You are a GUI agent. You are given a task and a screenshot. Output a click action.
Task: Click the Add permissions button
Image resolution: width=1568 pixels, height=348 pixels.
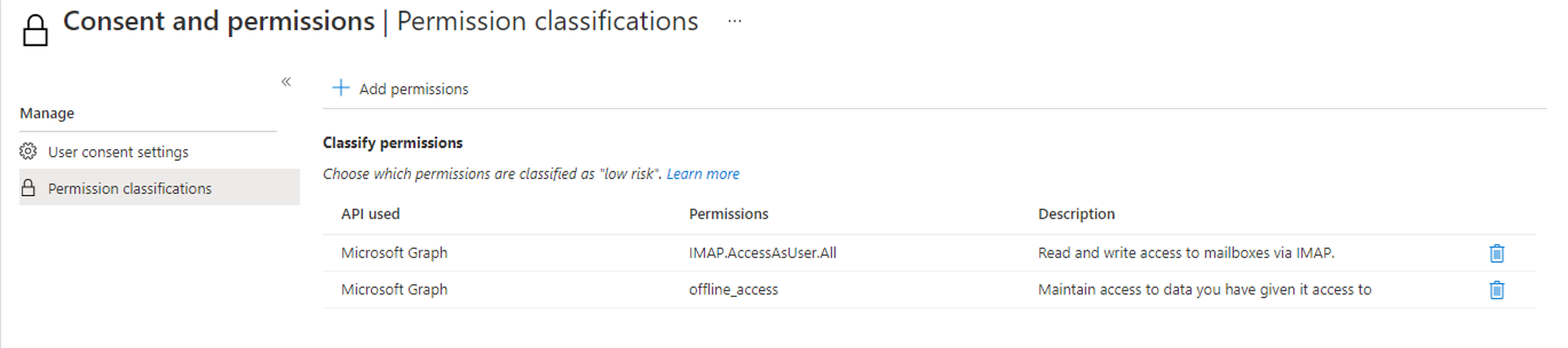[x=413, y=89]
